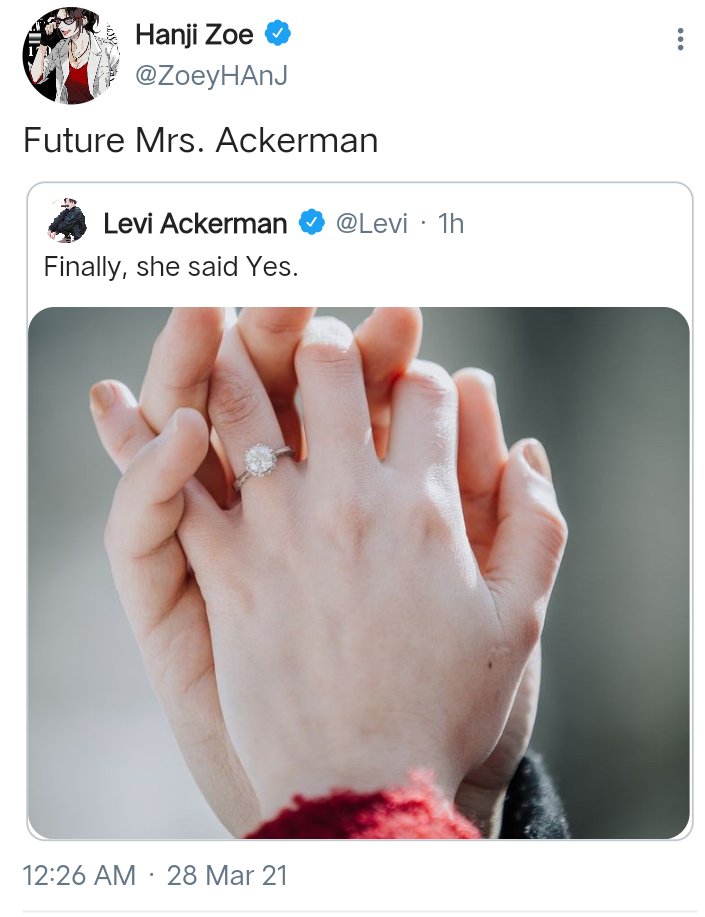The image size is (705, 917).
Task: Click the dot separator before 1h
Action: coord(424,224)
